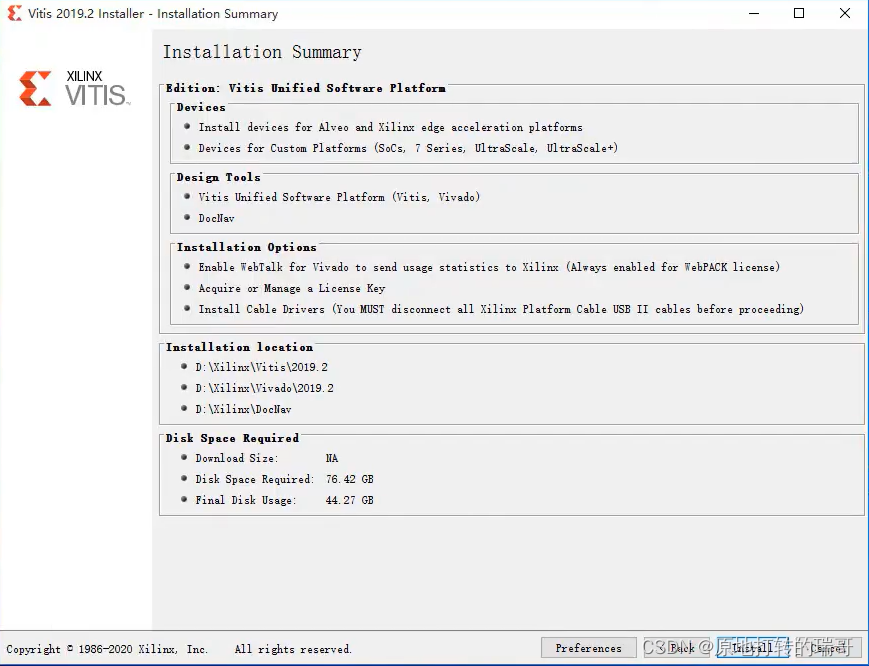
Task: Click the Vitis installer title bar icon
Action: pos(14,13)
